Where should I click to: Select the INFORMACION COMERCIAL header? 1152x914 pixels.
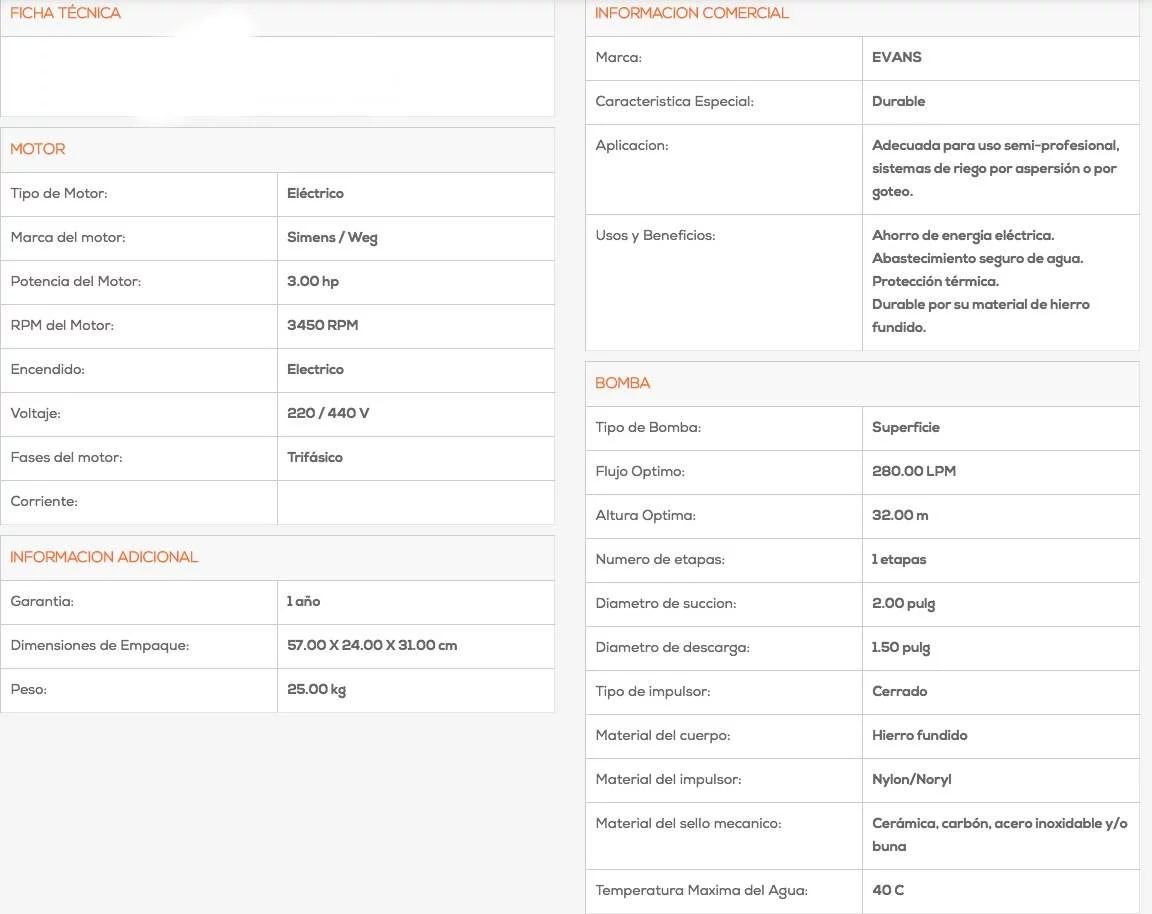coord(691,13)
